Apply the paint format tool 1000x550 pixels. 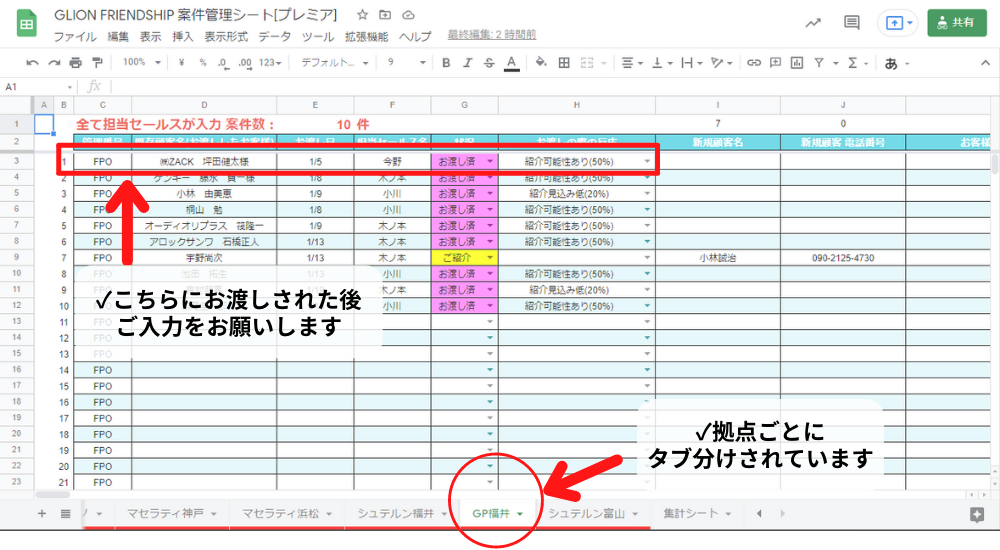tap(98, 62)
